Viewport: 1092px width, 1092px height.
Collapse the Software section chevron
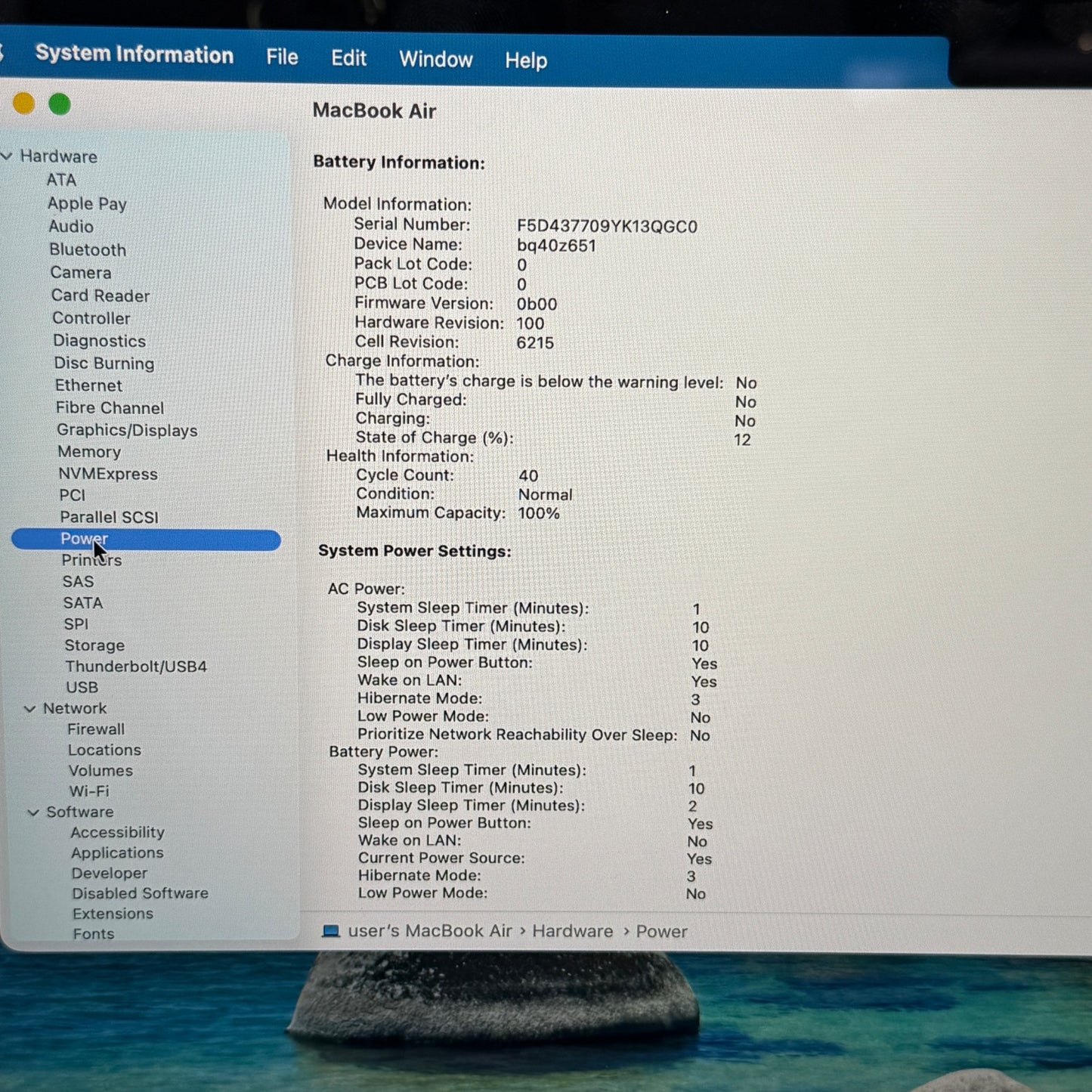(33, 812)
